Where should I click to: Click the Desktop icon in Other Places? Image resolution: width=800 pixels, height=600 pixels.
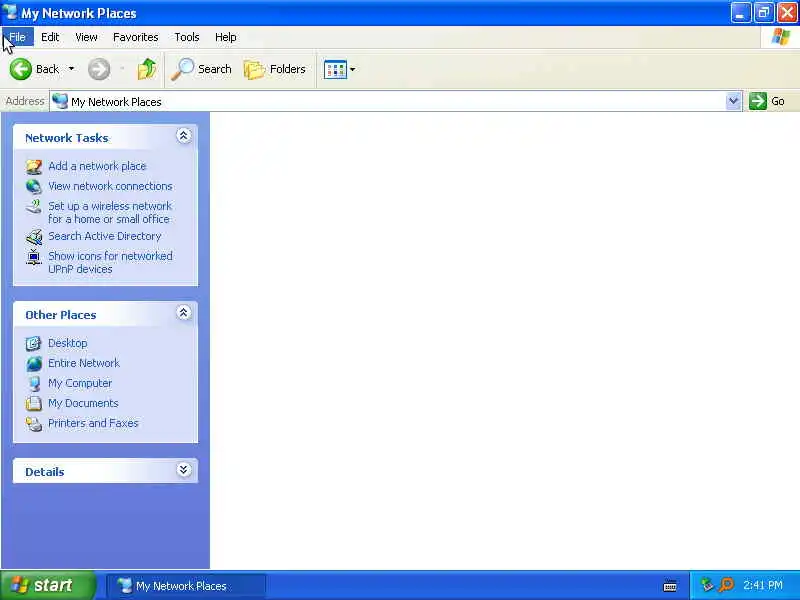(x=34, y=343)
